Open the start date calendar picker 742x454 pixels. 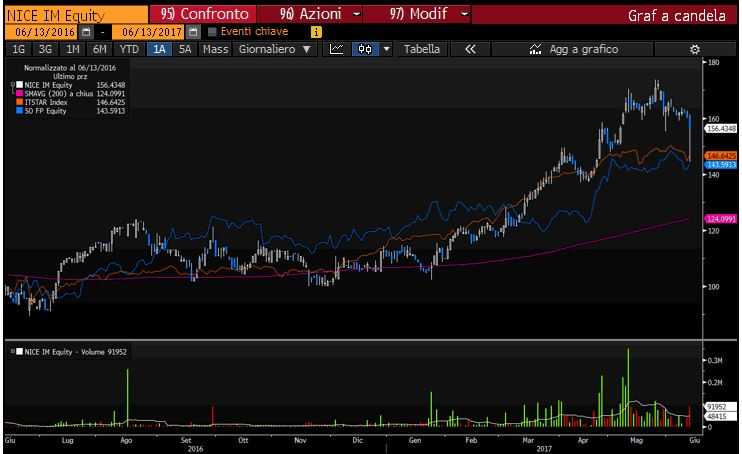(x=88, y=32)
